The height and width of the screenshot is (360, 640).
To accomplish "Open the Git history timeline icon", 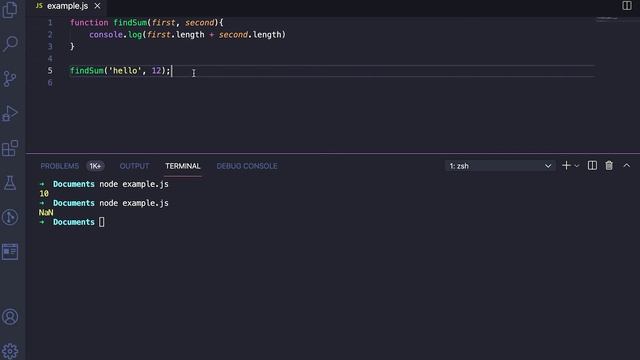I will pos(10,217).
